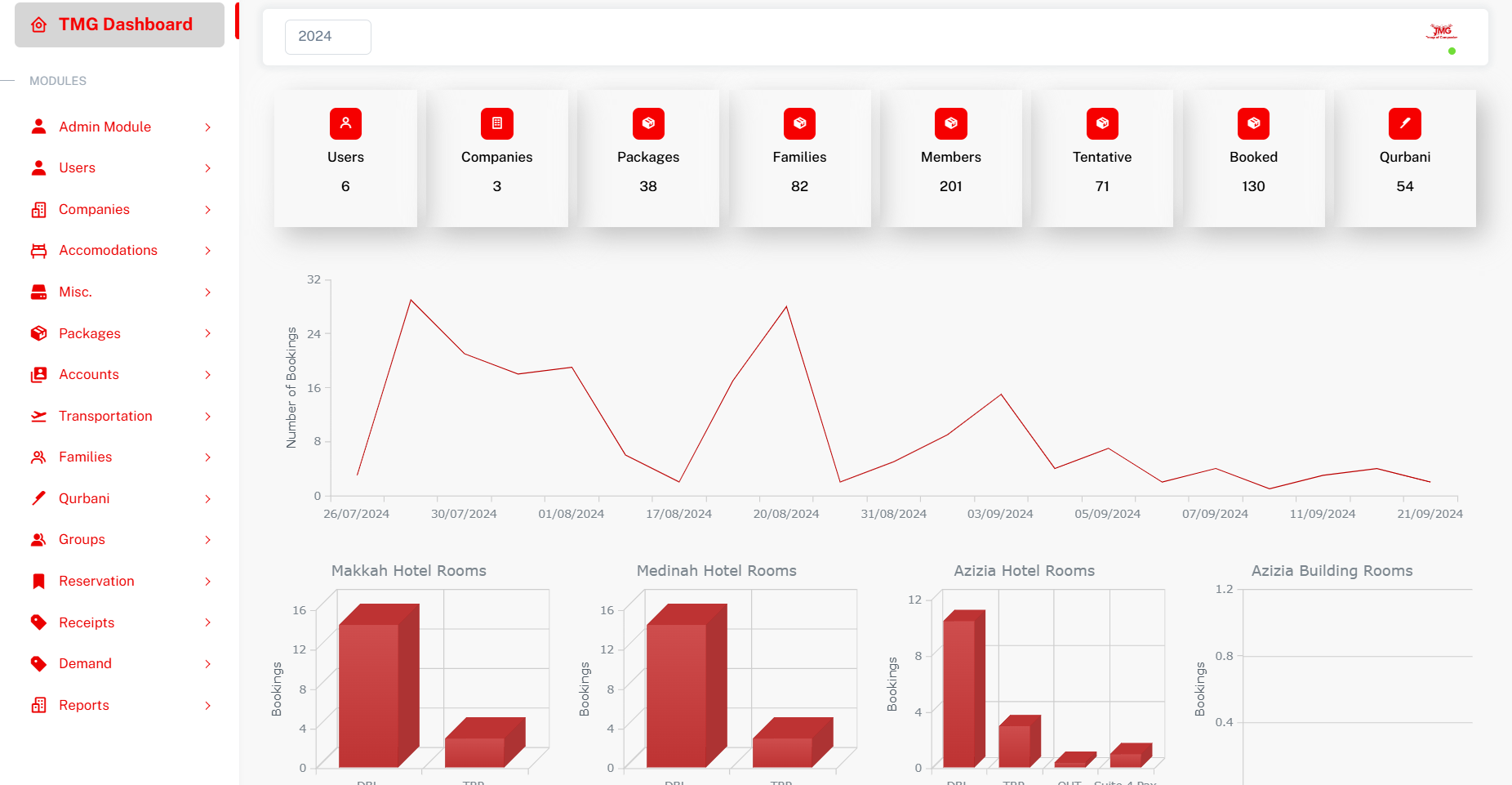Click the TMG logo avatar top right

[x=1442, y=33]
